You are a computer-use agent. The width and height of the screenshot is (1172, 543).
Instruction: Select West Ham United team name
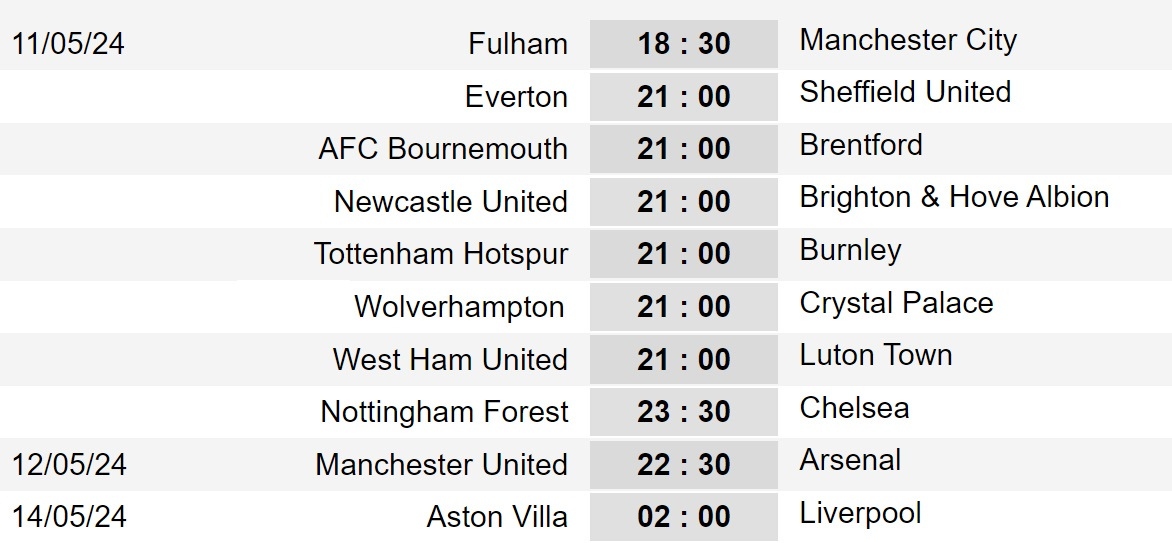pyautogui.click(x=450, y=359)
